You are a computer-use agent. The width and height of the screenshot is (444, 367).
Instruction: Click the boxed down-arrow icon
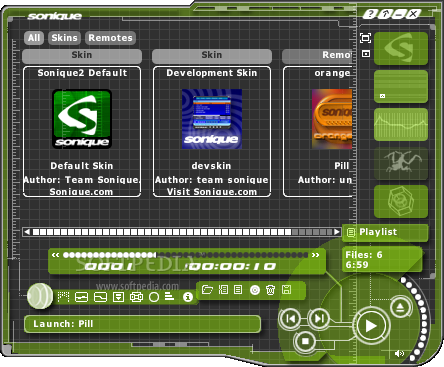pyautogui.click(x=118, y=297)
